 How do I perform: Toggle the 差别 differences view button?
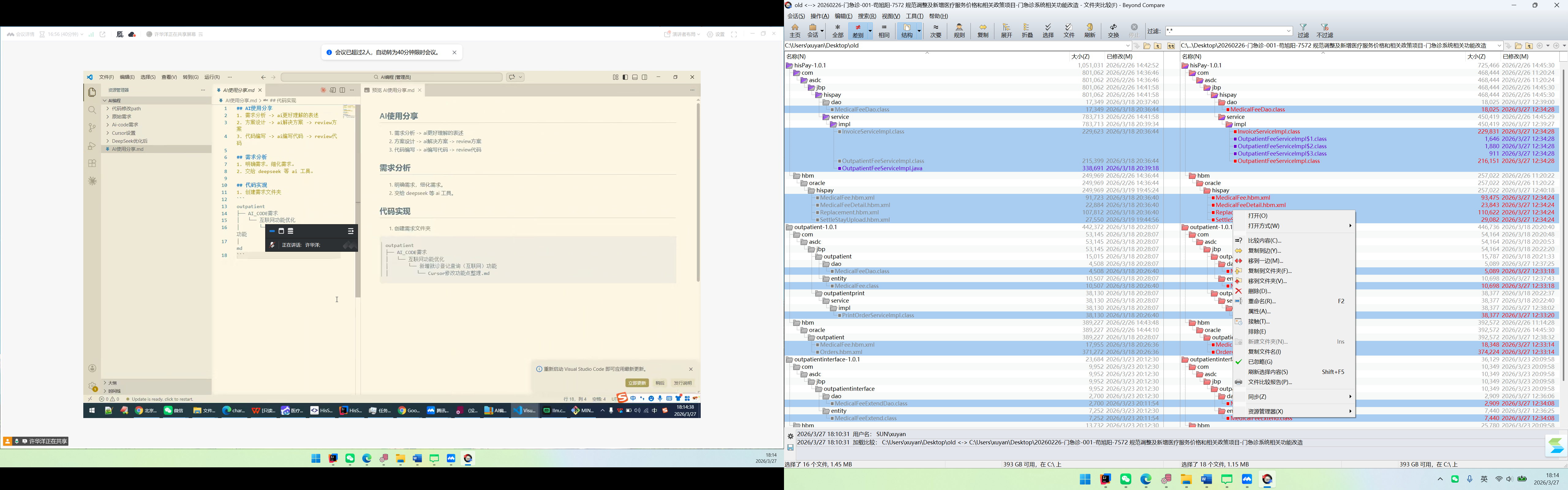click(858, 30)
